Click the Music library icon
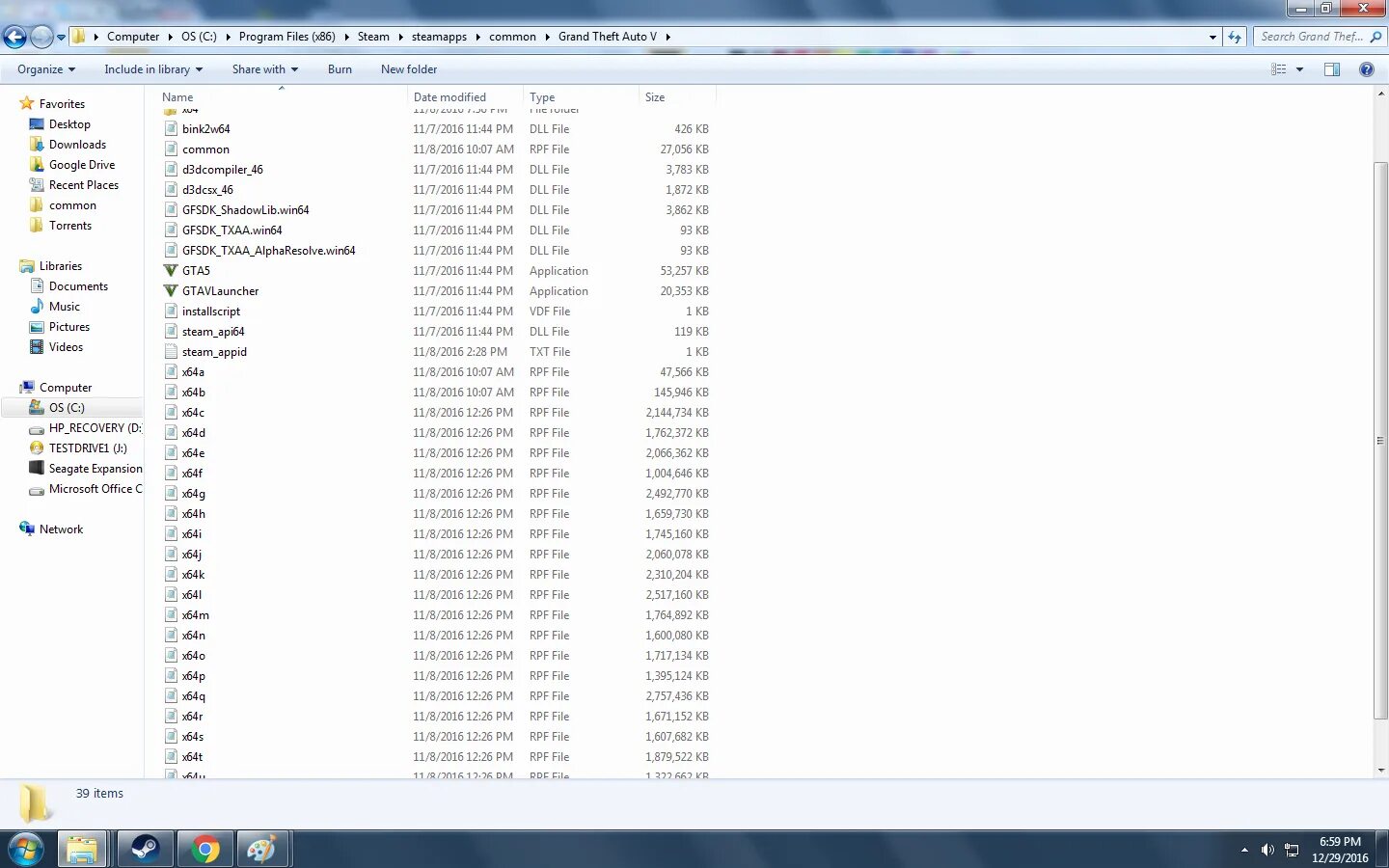1389x868 pixels. [37, 307]
